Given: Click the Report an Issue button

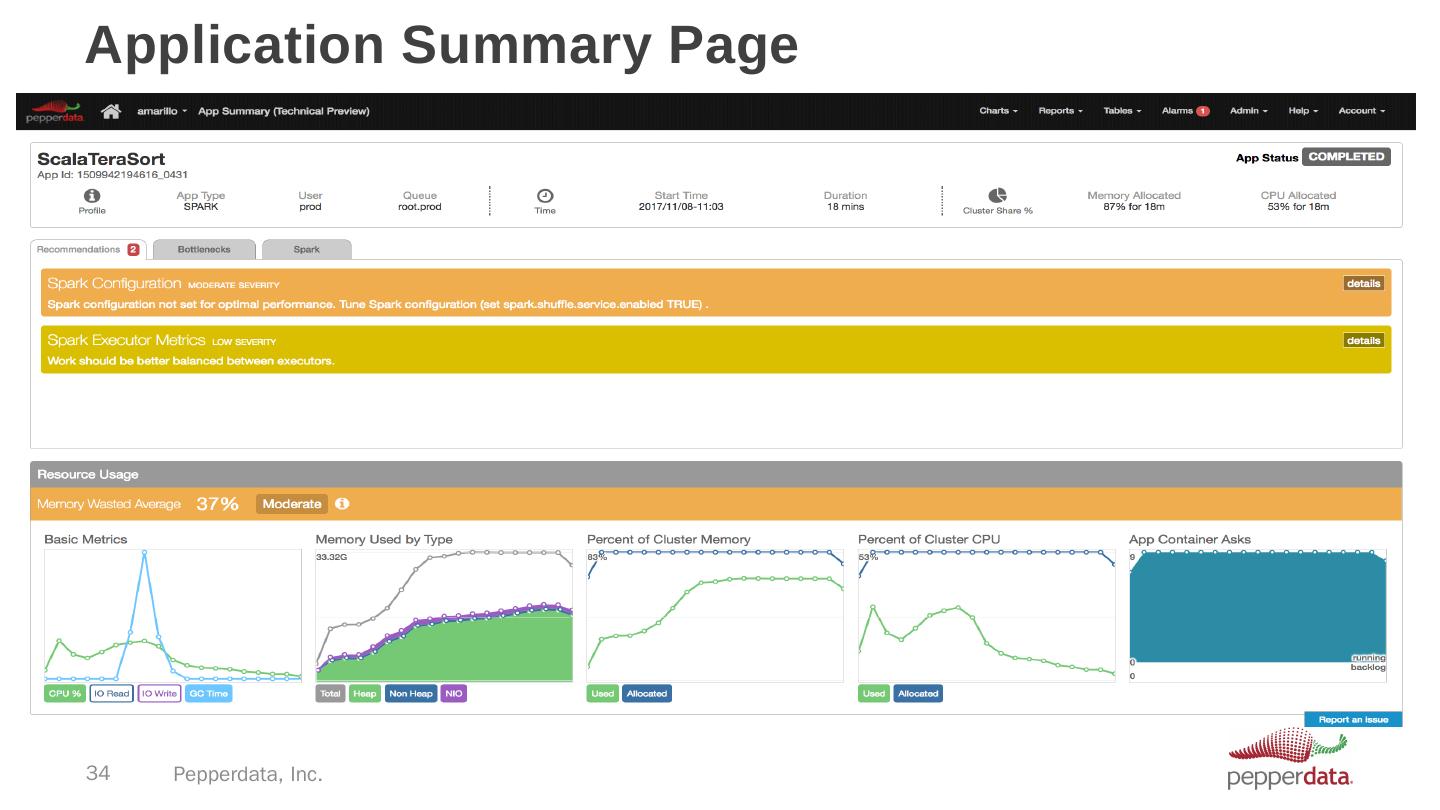Looking at the screenshot, I should [x=1353, y=720].
